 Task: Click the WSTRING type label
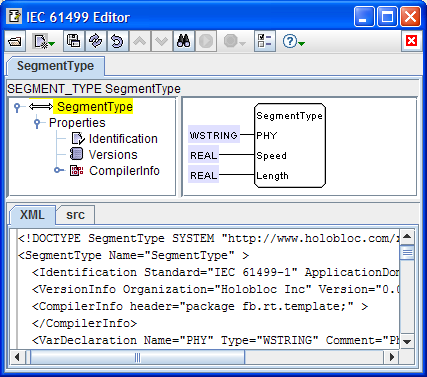[214, 135]
